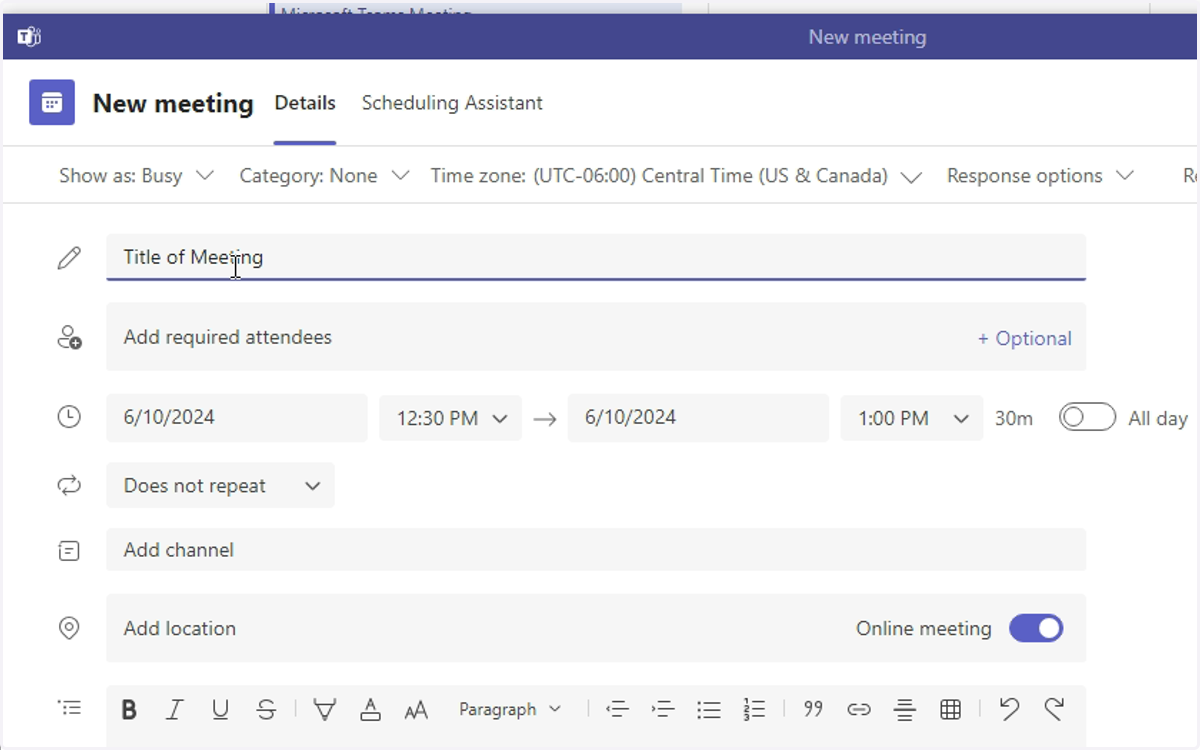This screenshot has width=1200, height=750.
Task: Insert a bulleted list
Action: pyautogui.click(x=709, y=710)
